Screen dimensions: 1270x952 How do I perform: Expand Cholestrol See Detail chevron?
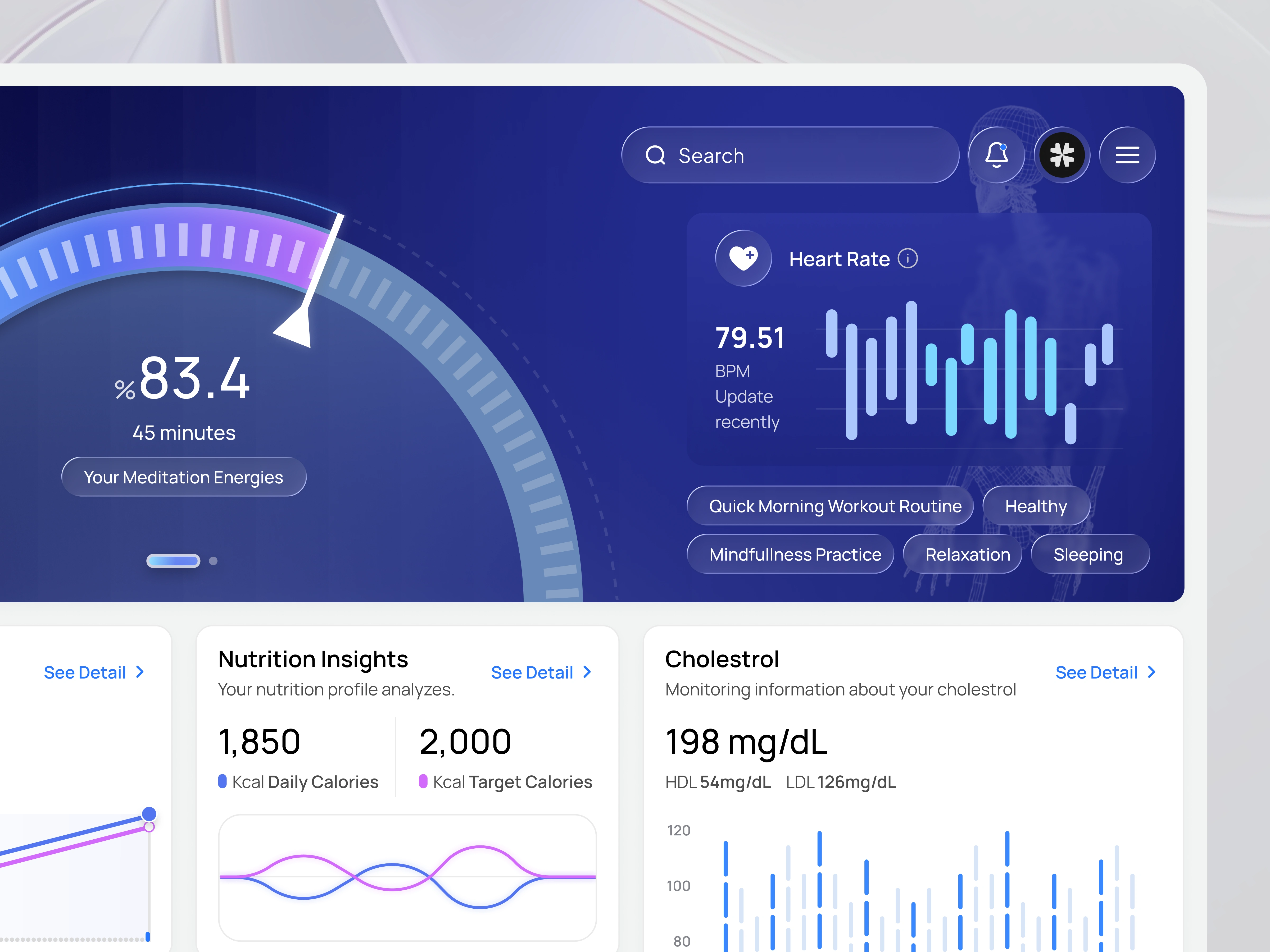1151,672
